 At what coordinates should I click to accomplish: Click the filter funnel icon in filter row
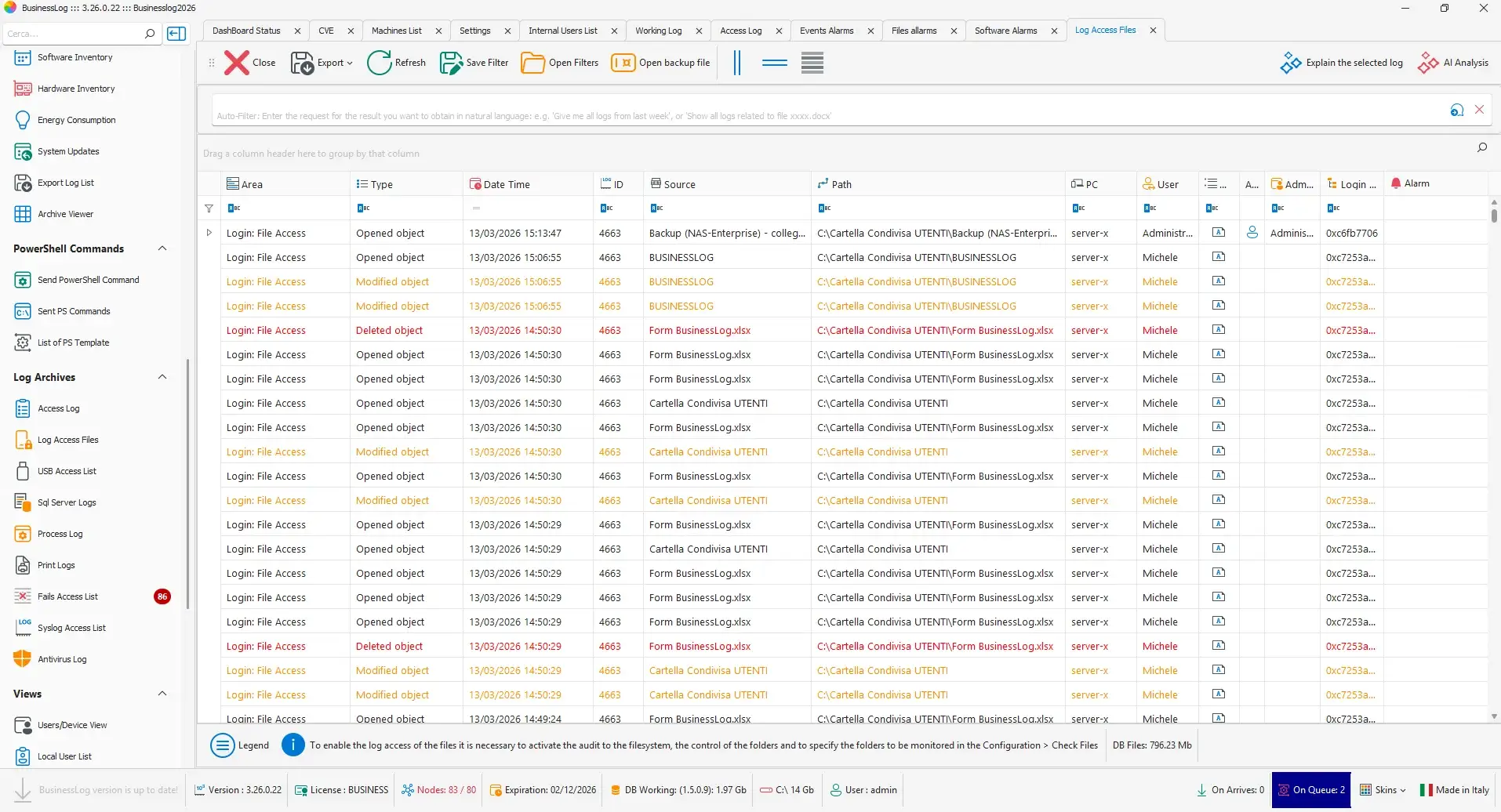coord(209,208)
